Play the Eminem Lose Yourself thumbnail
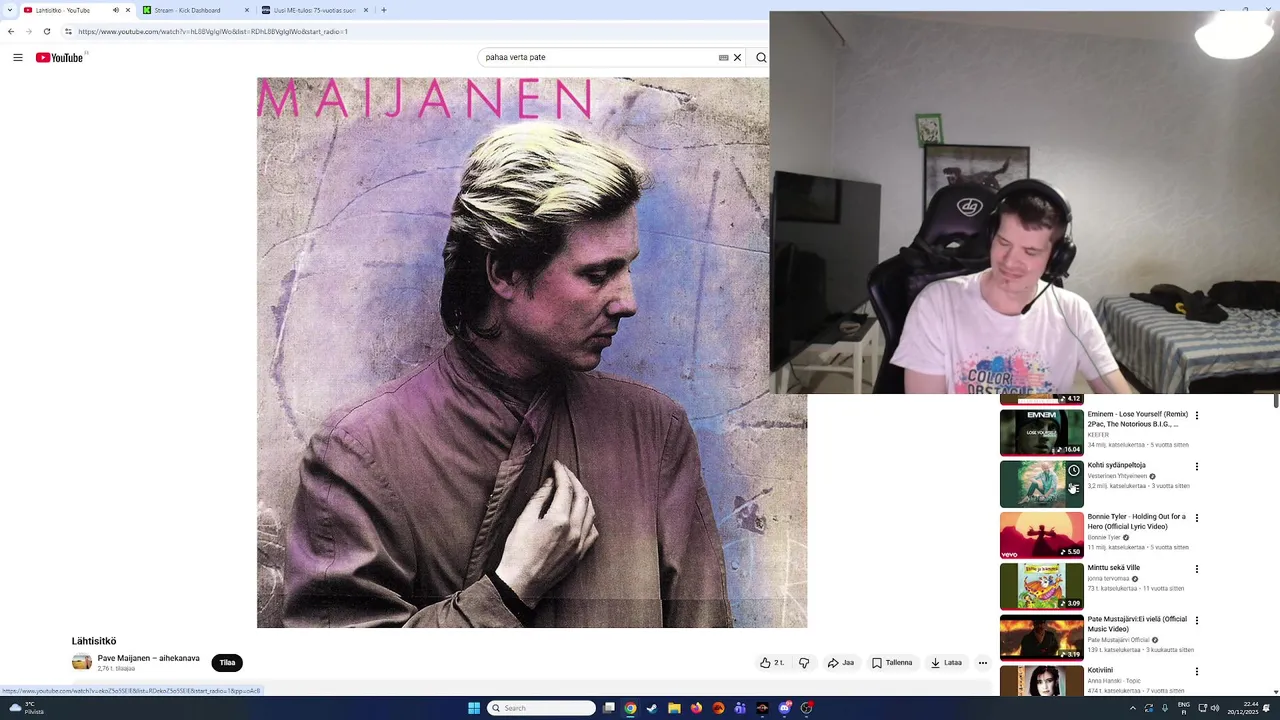1280x720 pixels. [1041, 432]
